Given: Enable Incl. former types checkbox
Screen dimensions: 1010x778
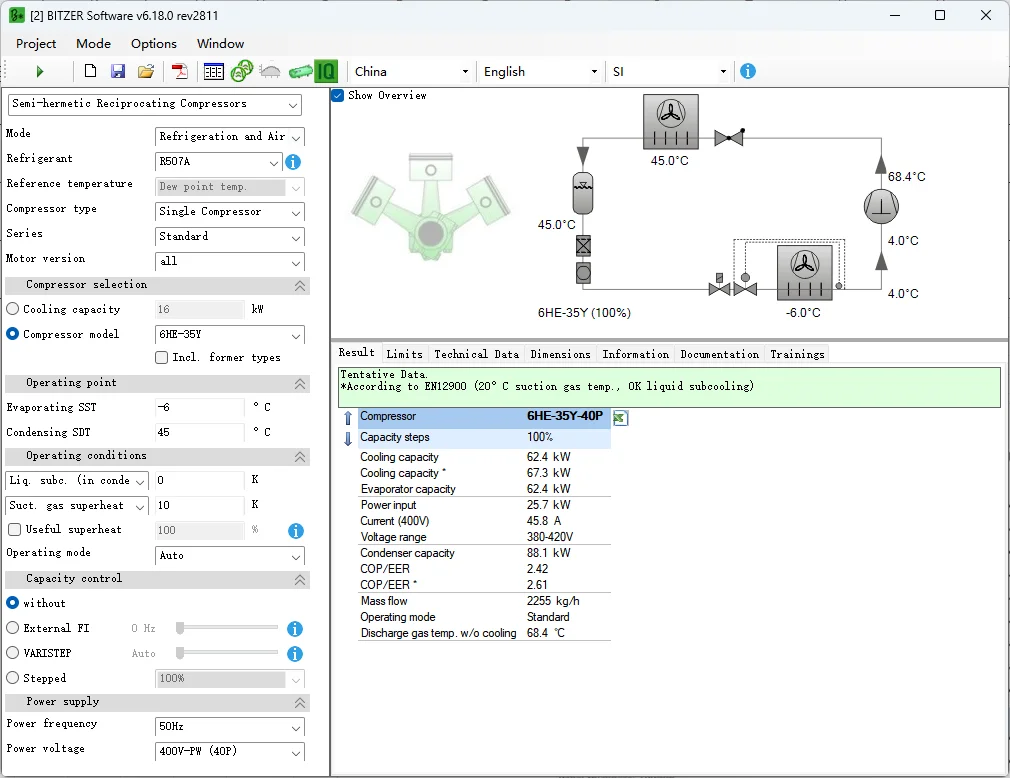Looking at the screenshot, I should pyautogui.click(x=161, y=358).
